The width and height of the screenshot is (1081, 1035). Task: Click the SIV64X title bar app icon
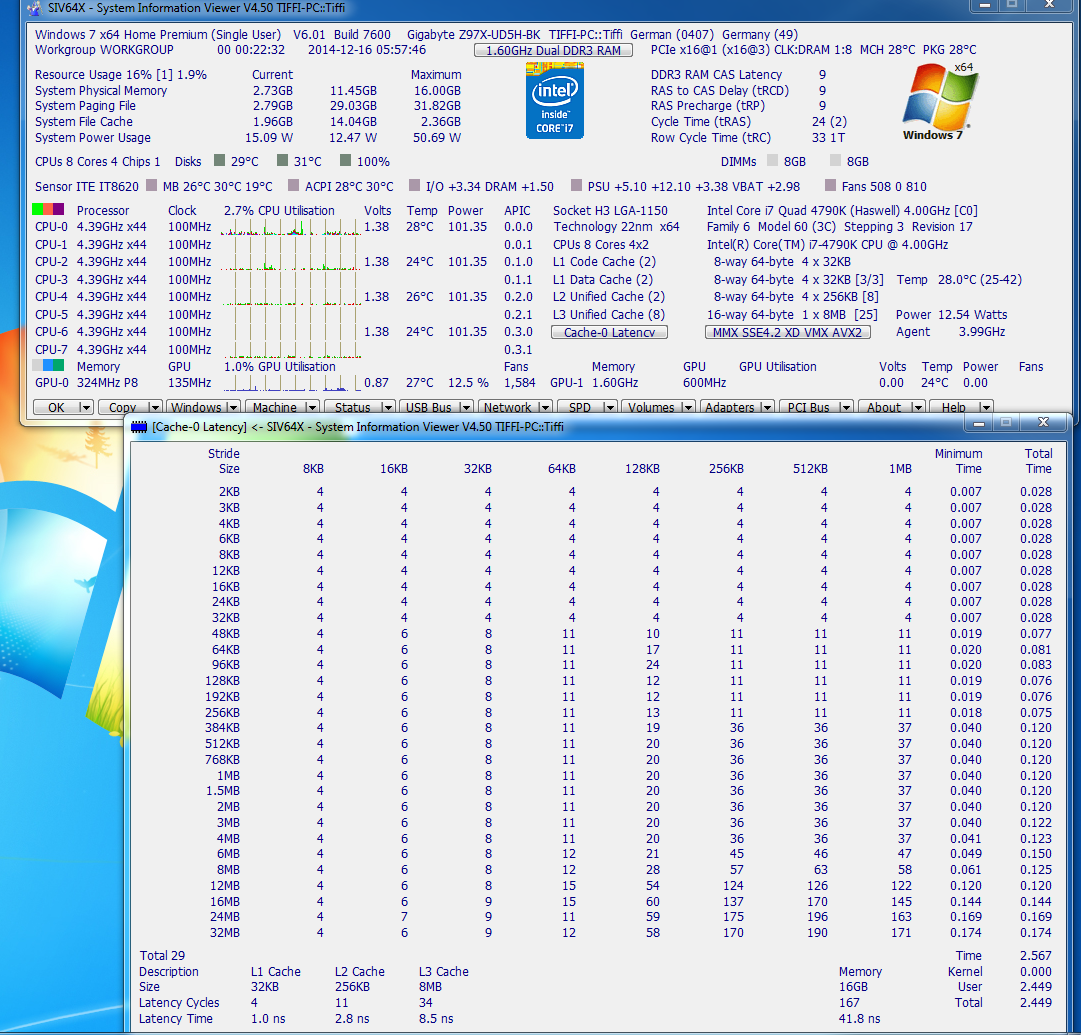click(34, 8)
